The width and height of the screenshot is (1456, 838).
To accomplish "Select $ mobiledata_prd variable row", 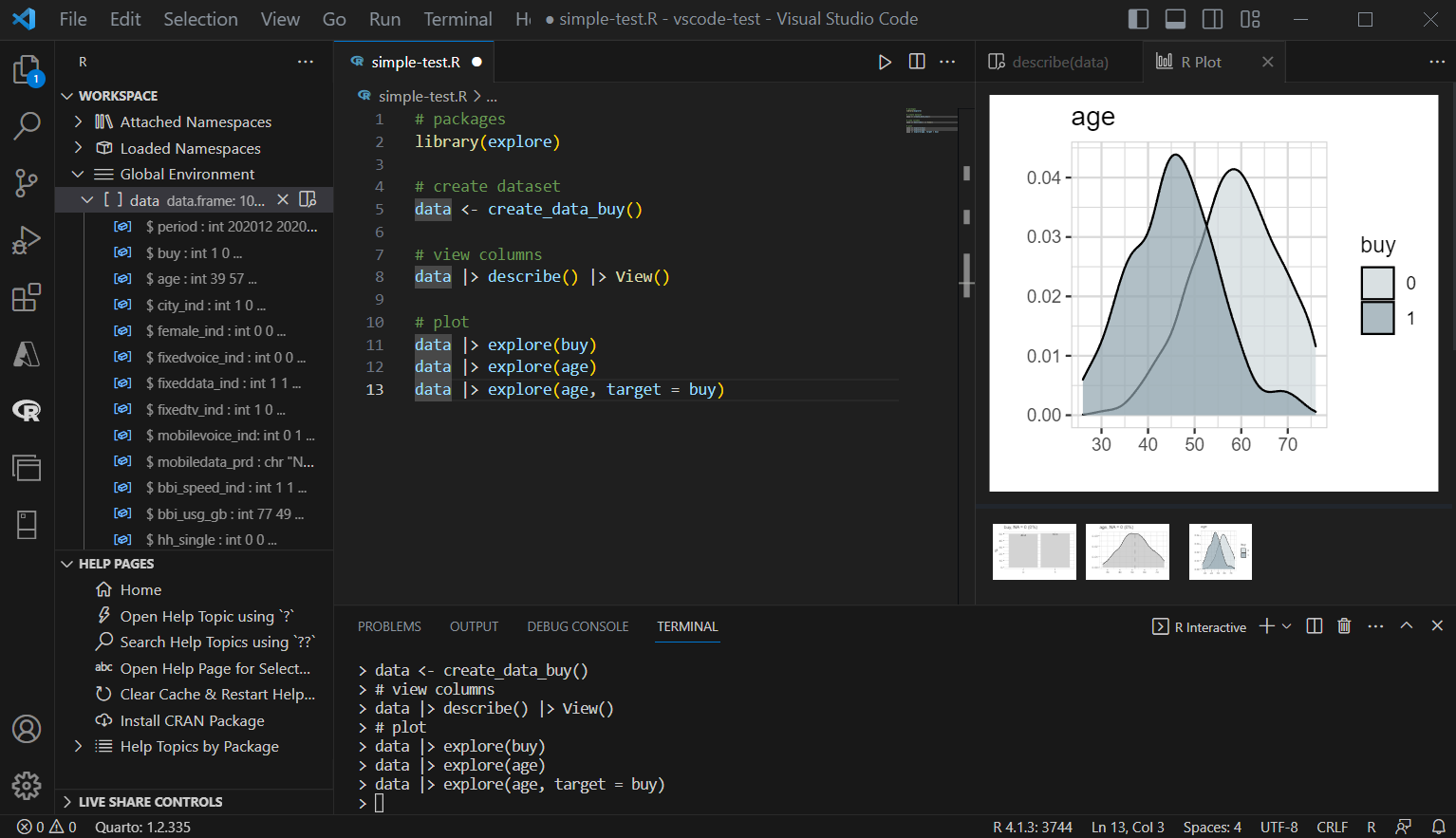I will [194, 461].
